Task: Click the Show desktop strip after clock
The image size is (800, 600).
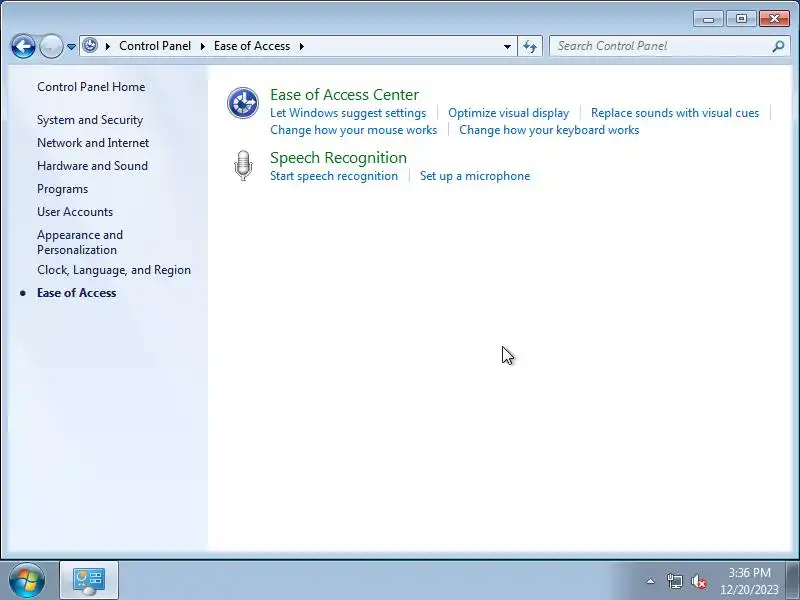Action: [792, 581]
